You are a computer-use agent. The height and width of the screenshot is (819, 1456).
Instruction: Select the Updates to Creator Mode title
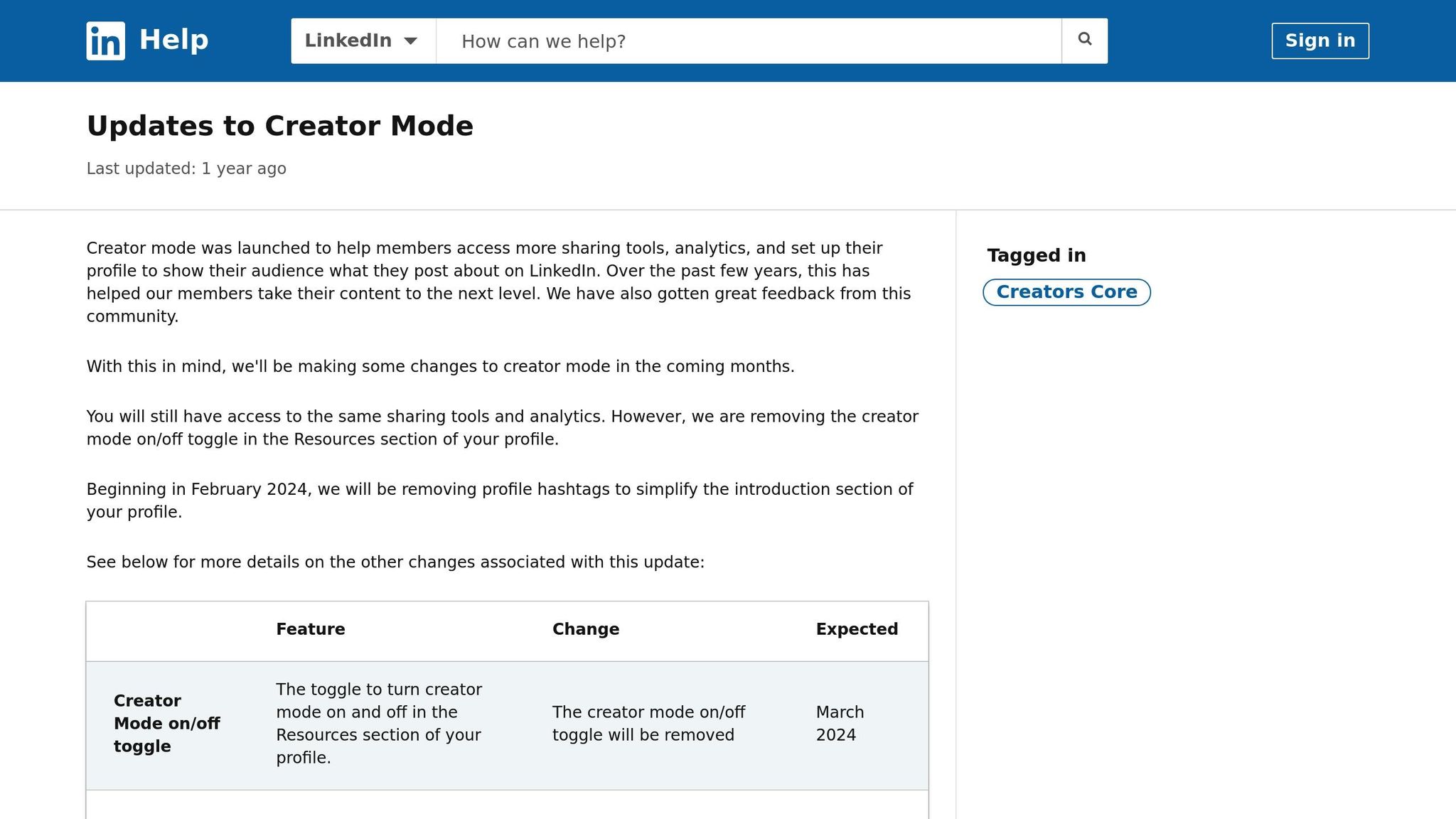pos(279,125)
